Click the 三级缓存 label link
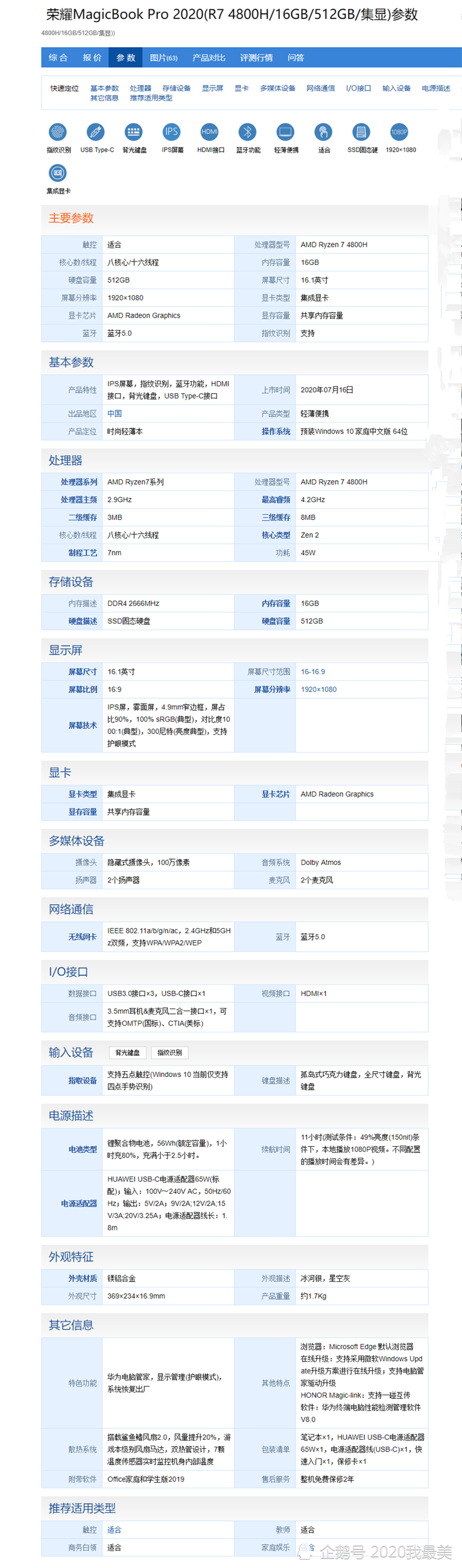The height and width of the screenshot is (1568, 462). coord(276,517)
